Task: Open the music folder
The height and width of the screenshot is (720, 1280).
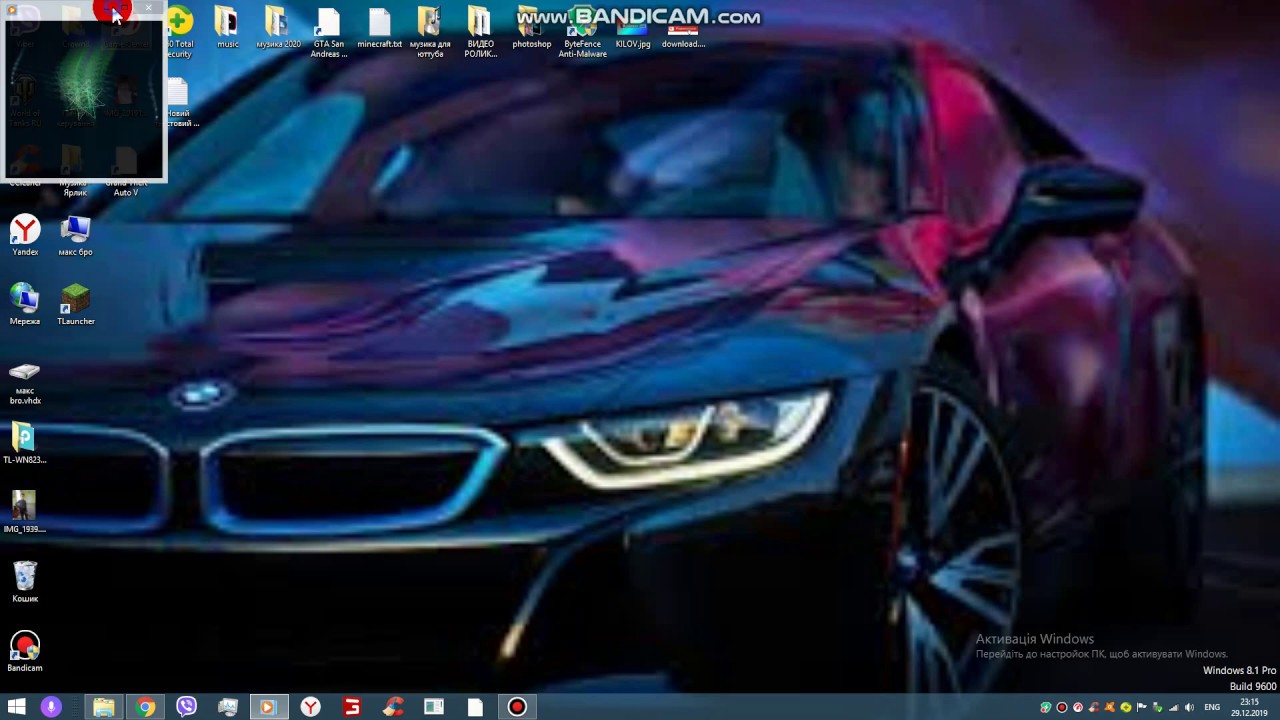Action: 228,28
